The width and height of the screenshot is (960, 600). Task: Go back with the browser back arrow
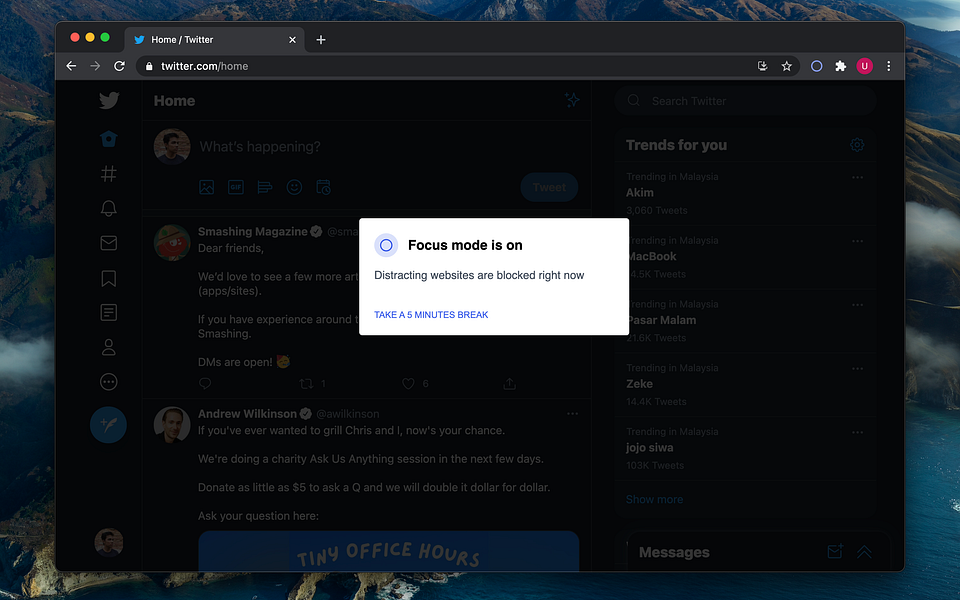(72, 66)
